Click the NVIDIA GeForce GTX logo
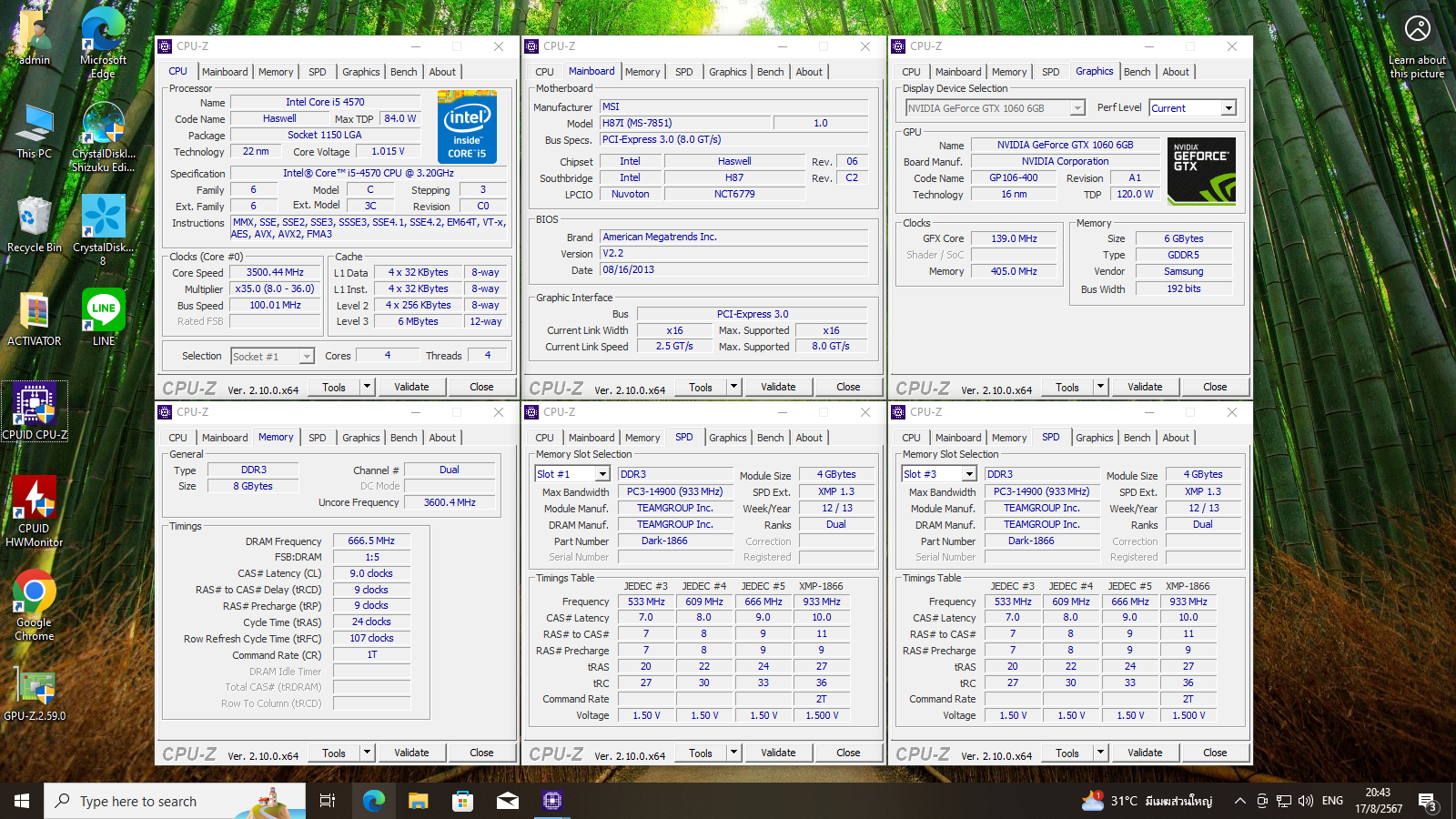This screenshot has width=1456, height=819. coord(1201,170)
